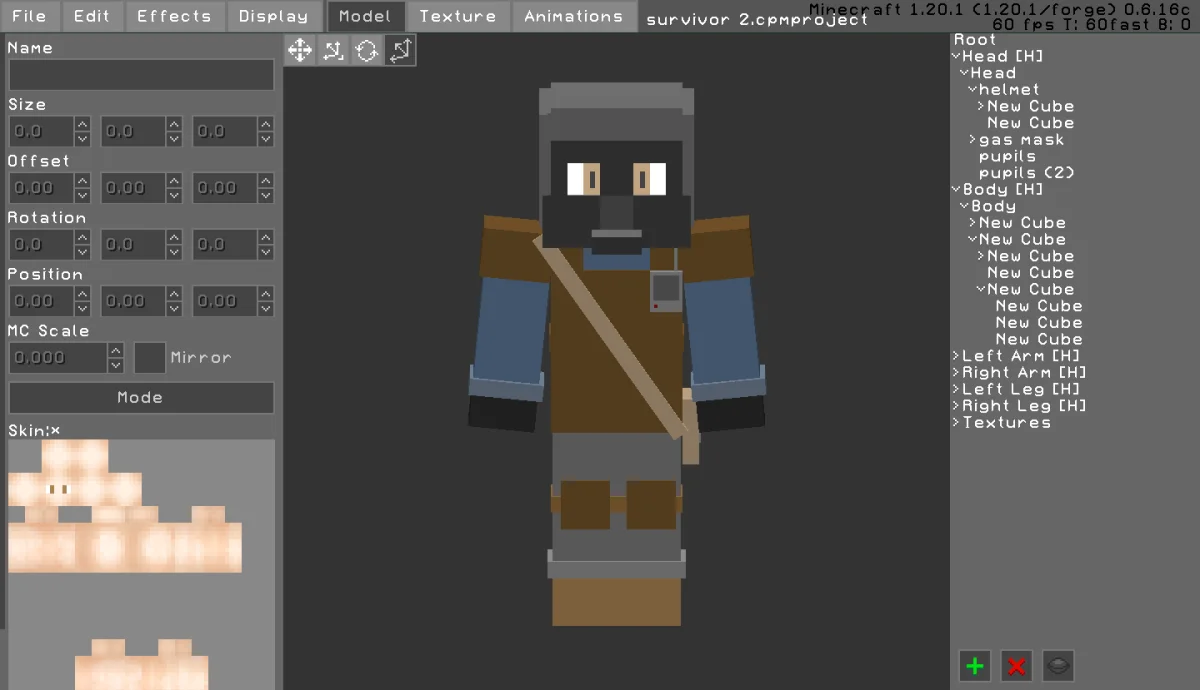Increase the MC Scale value
The width and height of the screenshot is (1200, 690).
[116, 350]
